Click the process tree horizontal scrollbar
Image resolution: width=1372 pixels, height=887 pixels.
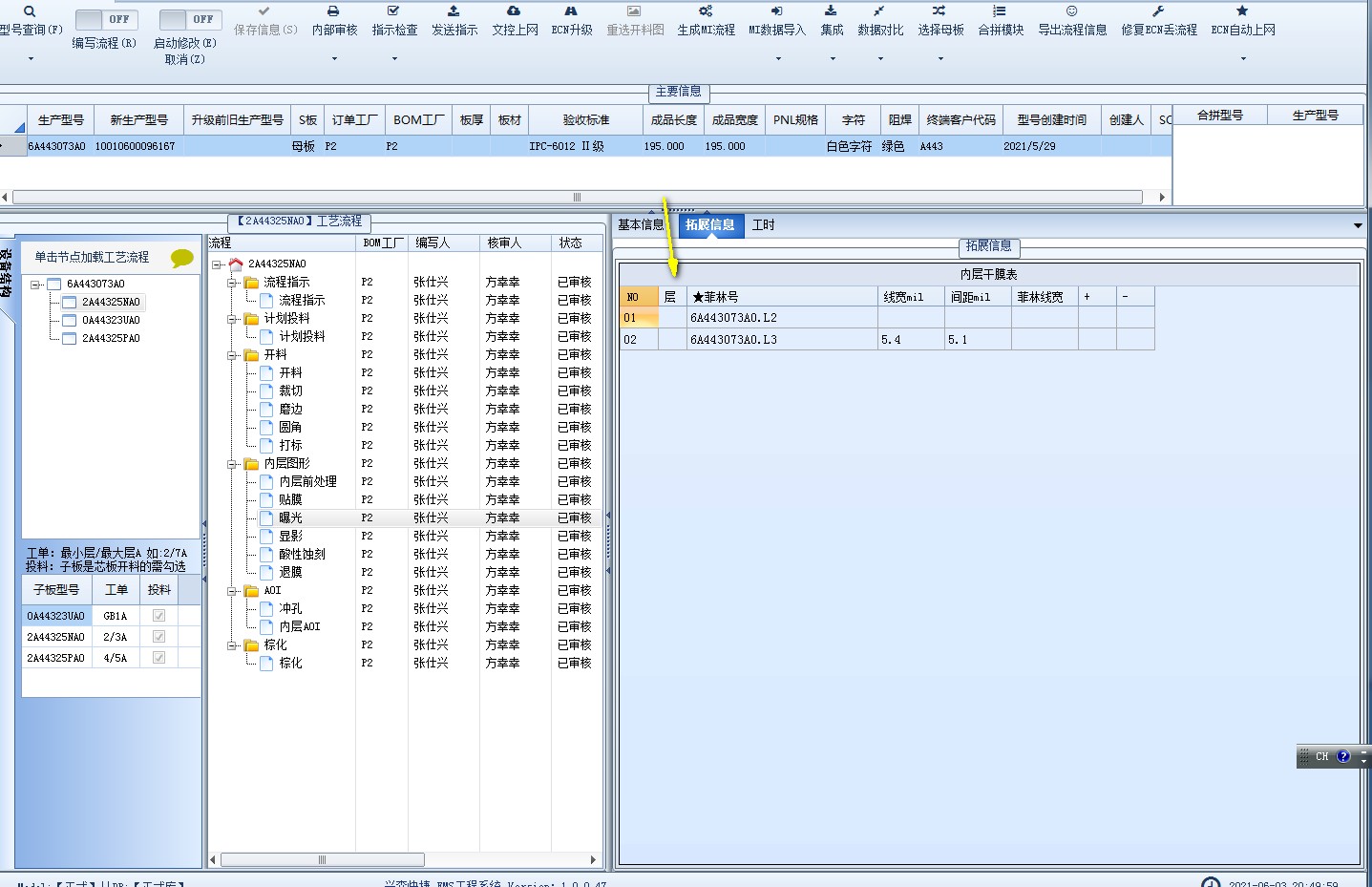tap(323, 859)
